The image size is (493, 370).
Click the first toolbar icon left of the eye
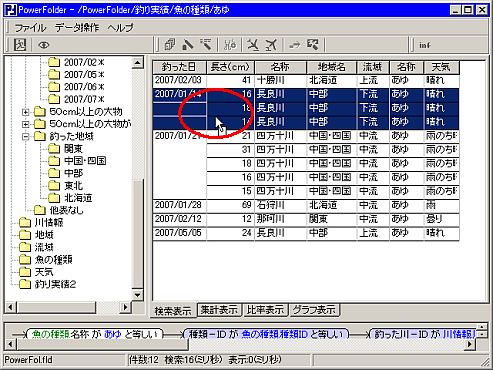point(20,45)
